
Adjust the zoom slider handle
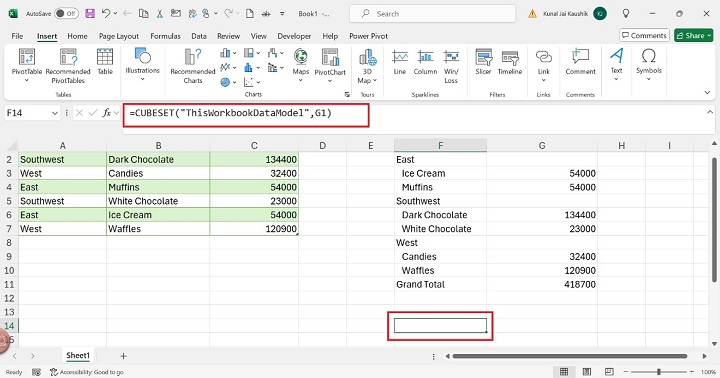coord(658,372)
